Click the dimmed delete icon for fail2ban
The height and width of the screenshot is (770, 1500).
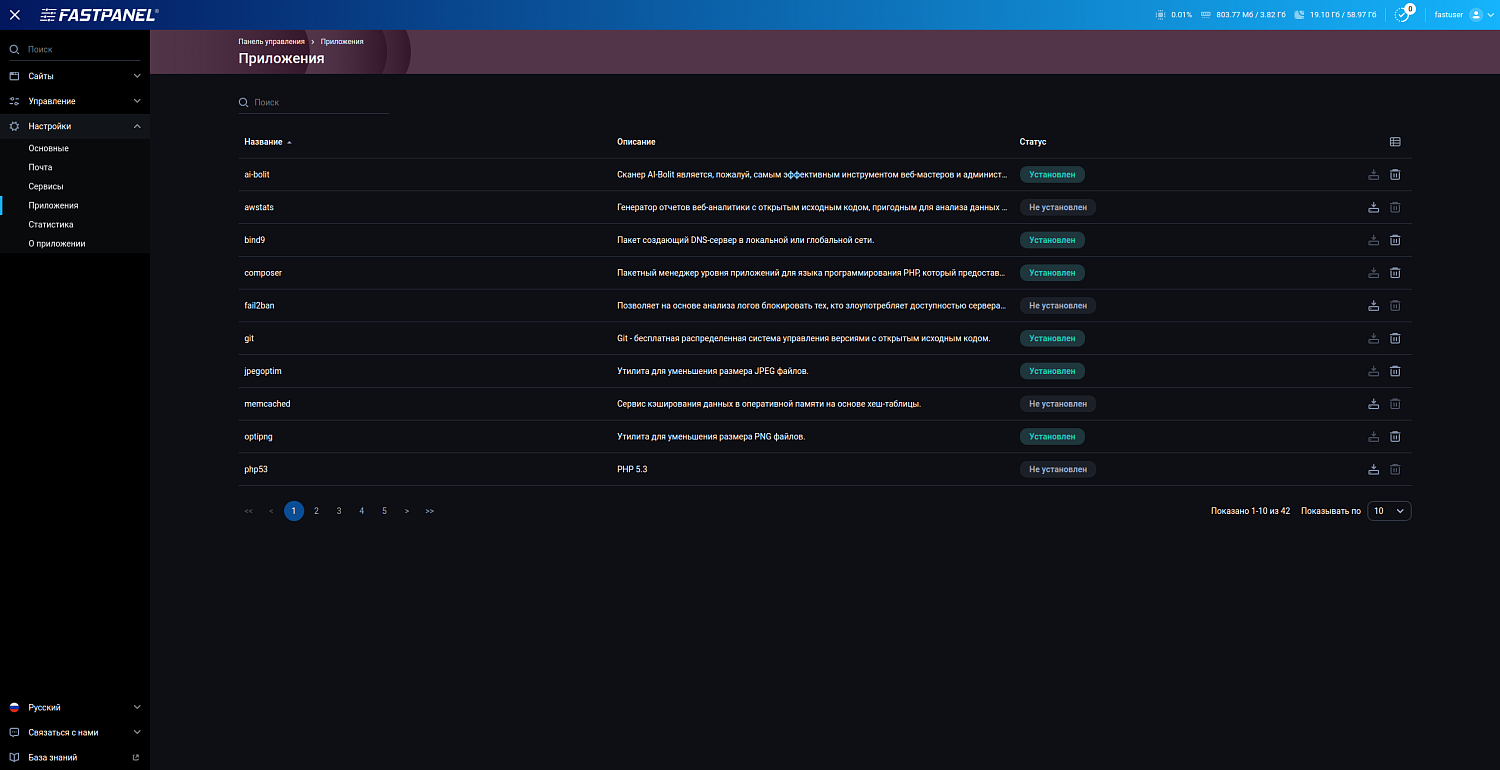pos(1395,305)
